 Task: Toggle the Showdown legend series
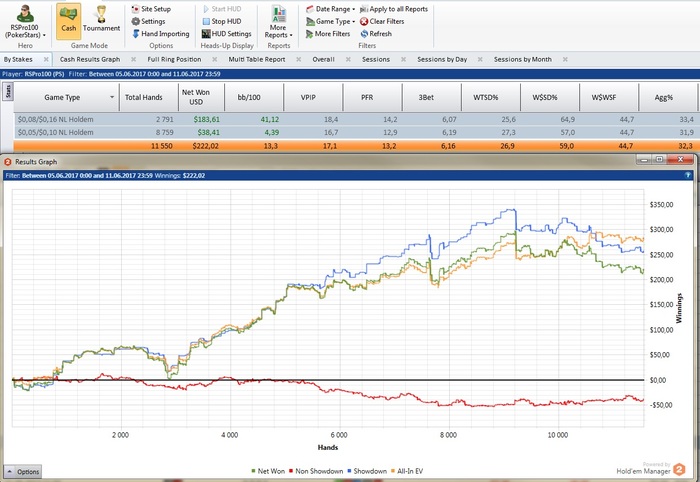coord(367,471)
